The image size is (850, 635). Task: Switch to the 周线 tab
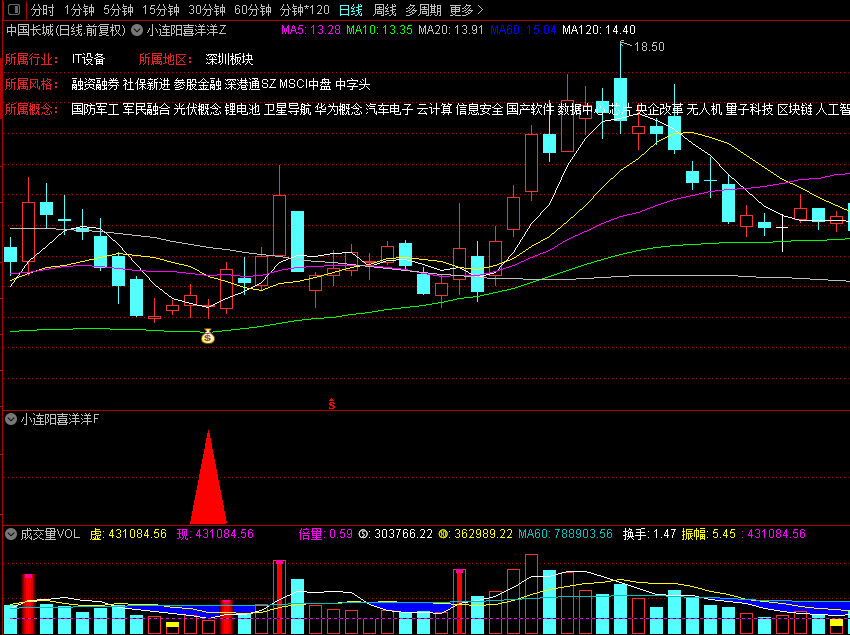coord(385,10)
